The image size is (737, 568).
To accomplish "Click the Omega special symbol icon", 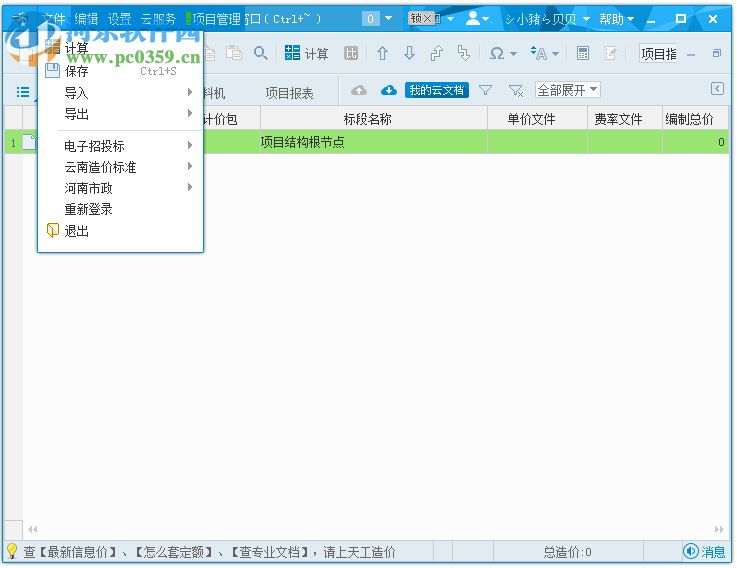I will (497, 53).
